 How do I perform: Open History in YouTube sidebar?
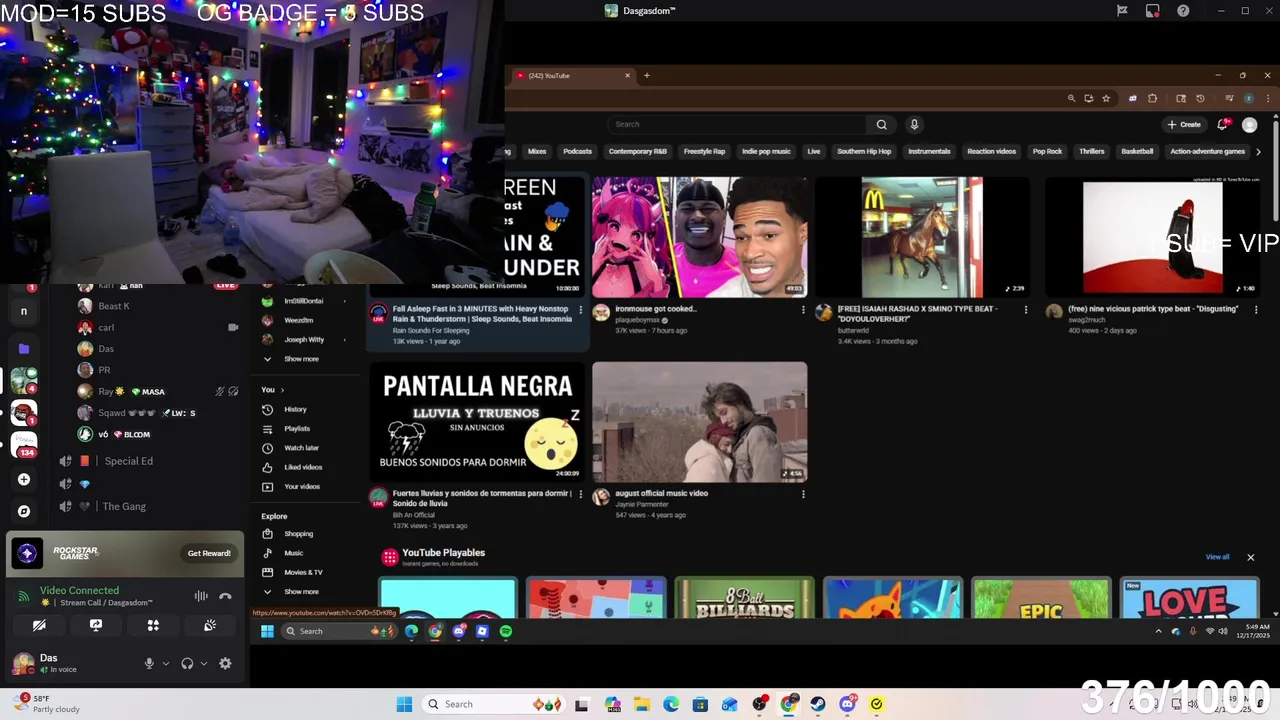tap(295, 409)
